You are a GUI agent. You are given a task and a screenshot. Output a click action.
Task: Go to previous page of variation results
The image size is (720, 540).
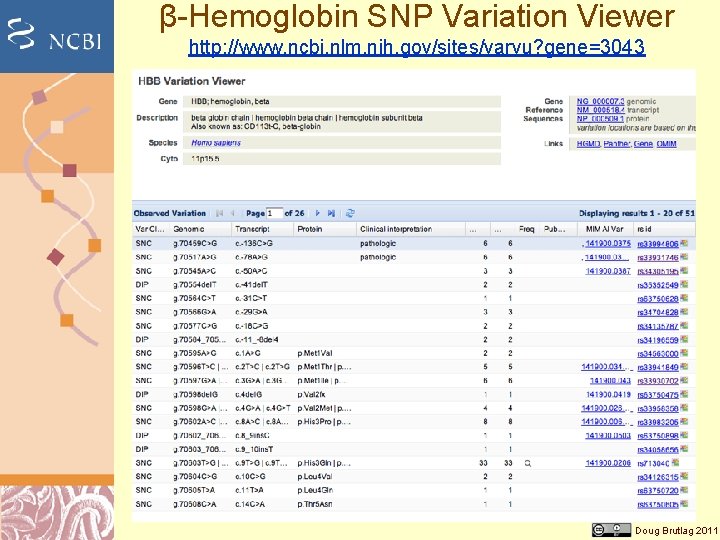click(232, 214)
